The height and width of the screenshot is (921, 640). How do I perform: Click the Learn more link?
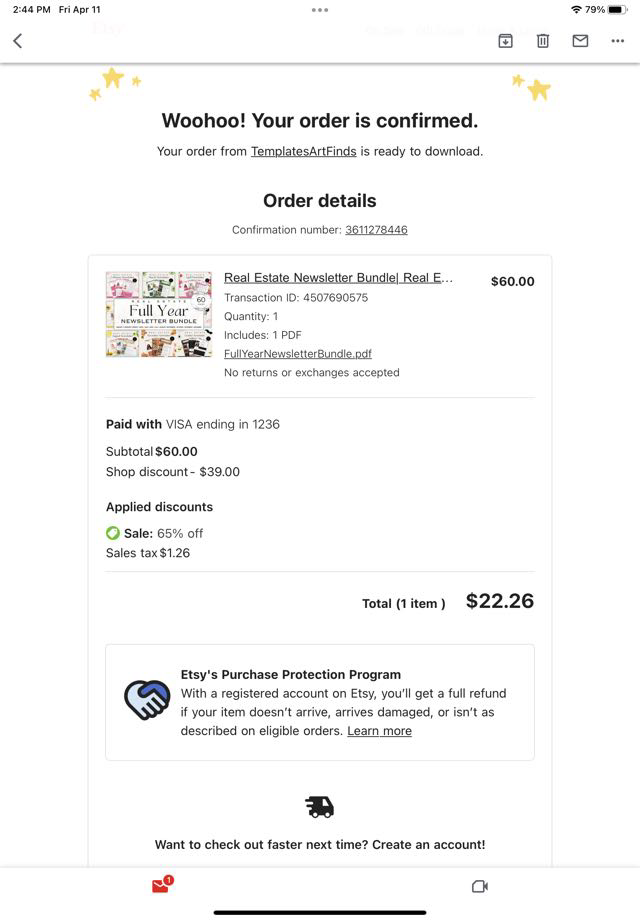click(379, 731)
